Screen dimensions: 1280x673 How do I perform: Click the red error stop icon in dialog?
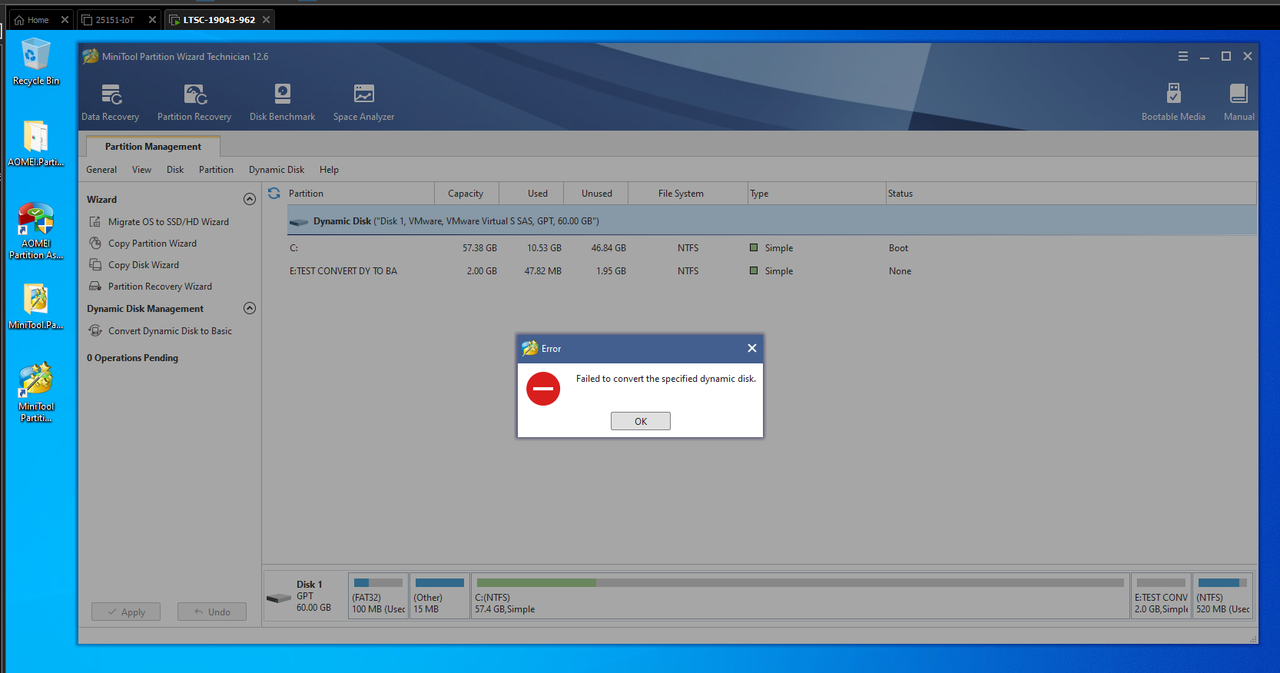pyautogui.click(x=543, y=388)
